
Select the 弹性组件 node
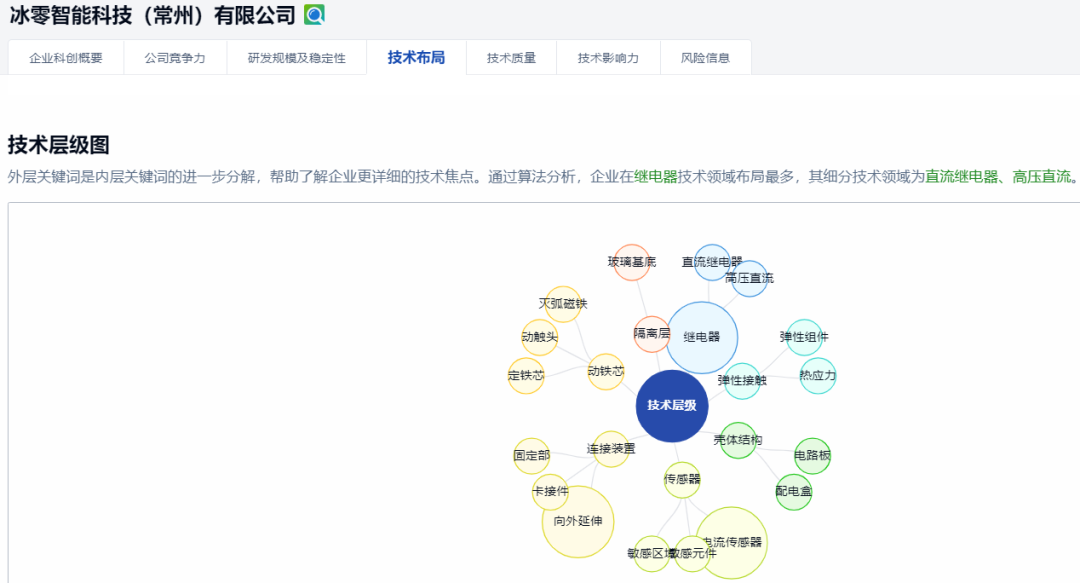point(804,337)
